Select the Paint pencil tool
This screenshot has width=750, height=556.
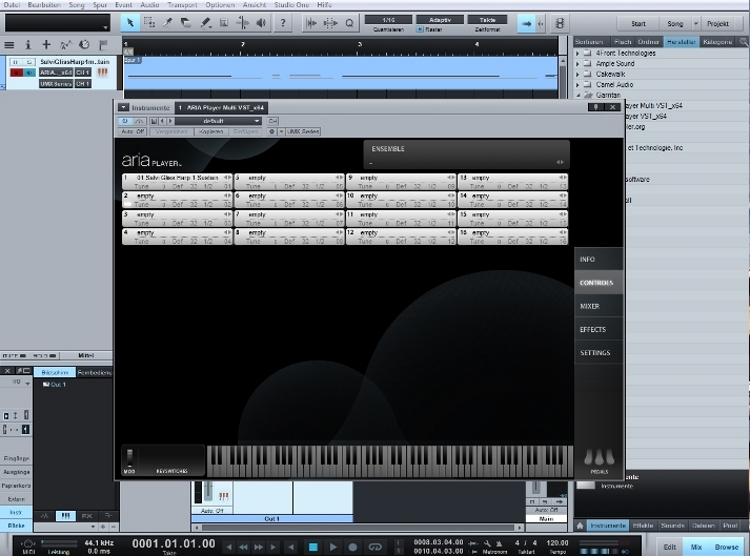pyautogui.click(x=206, y=22)
